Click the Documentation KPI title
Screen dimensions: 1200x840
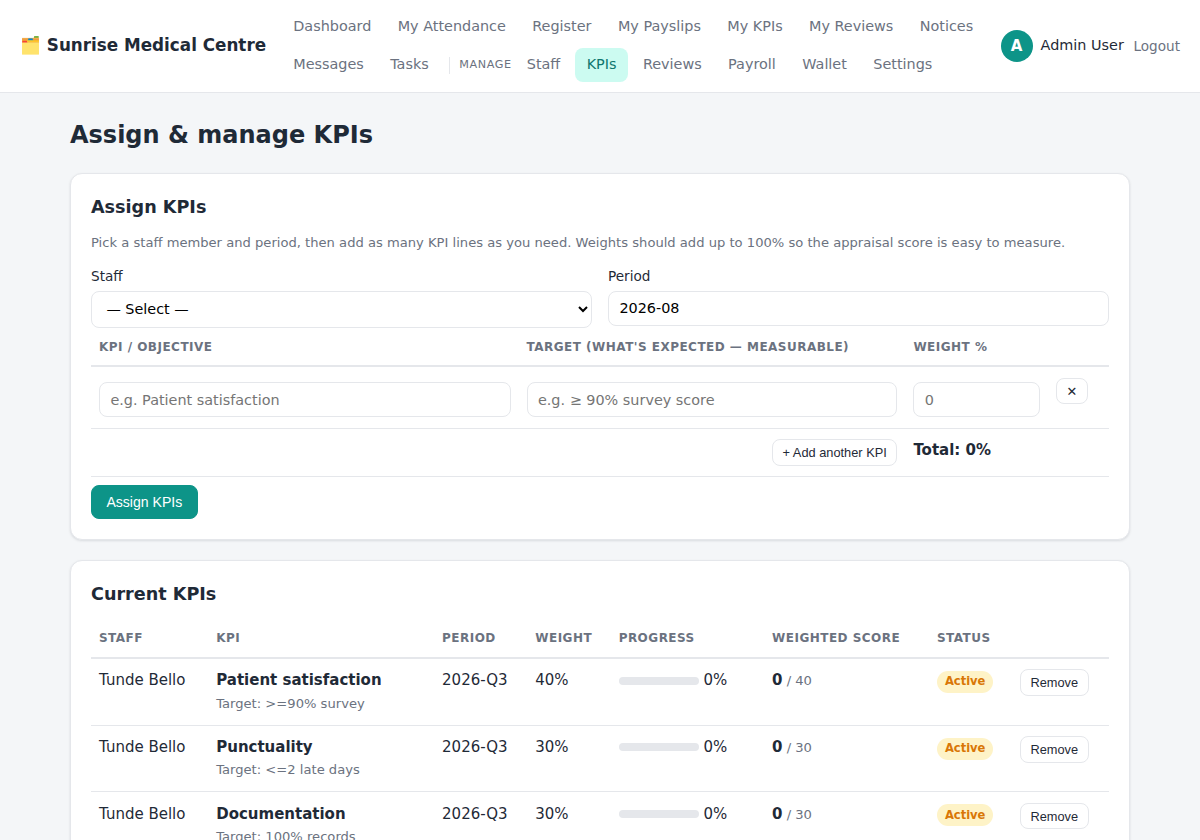pos(281,813)
